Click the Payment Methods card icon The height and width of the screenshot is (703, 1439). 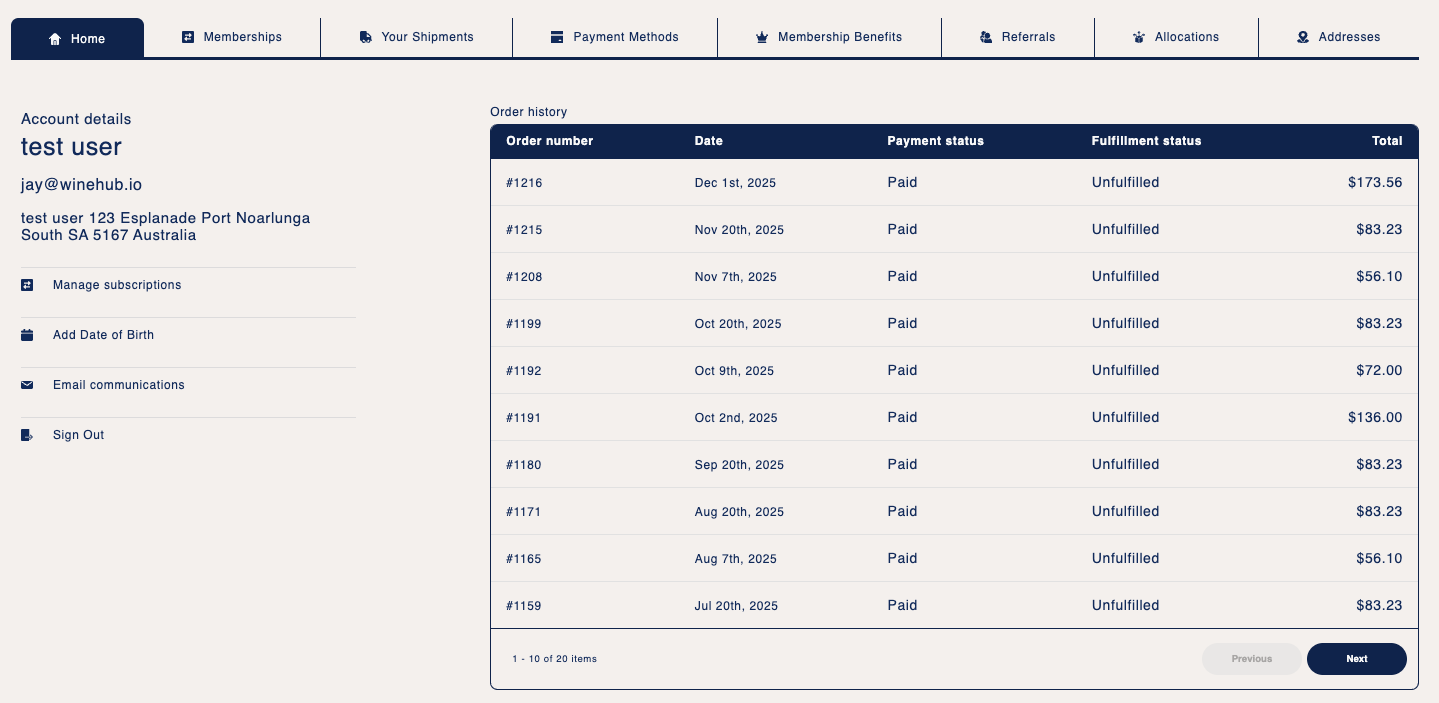tap(557, 37)
